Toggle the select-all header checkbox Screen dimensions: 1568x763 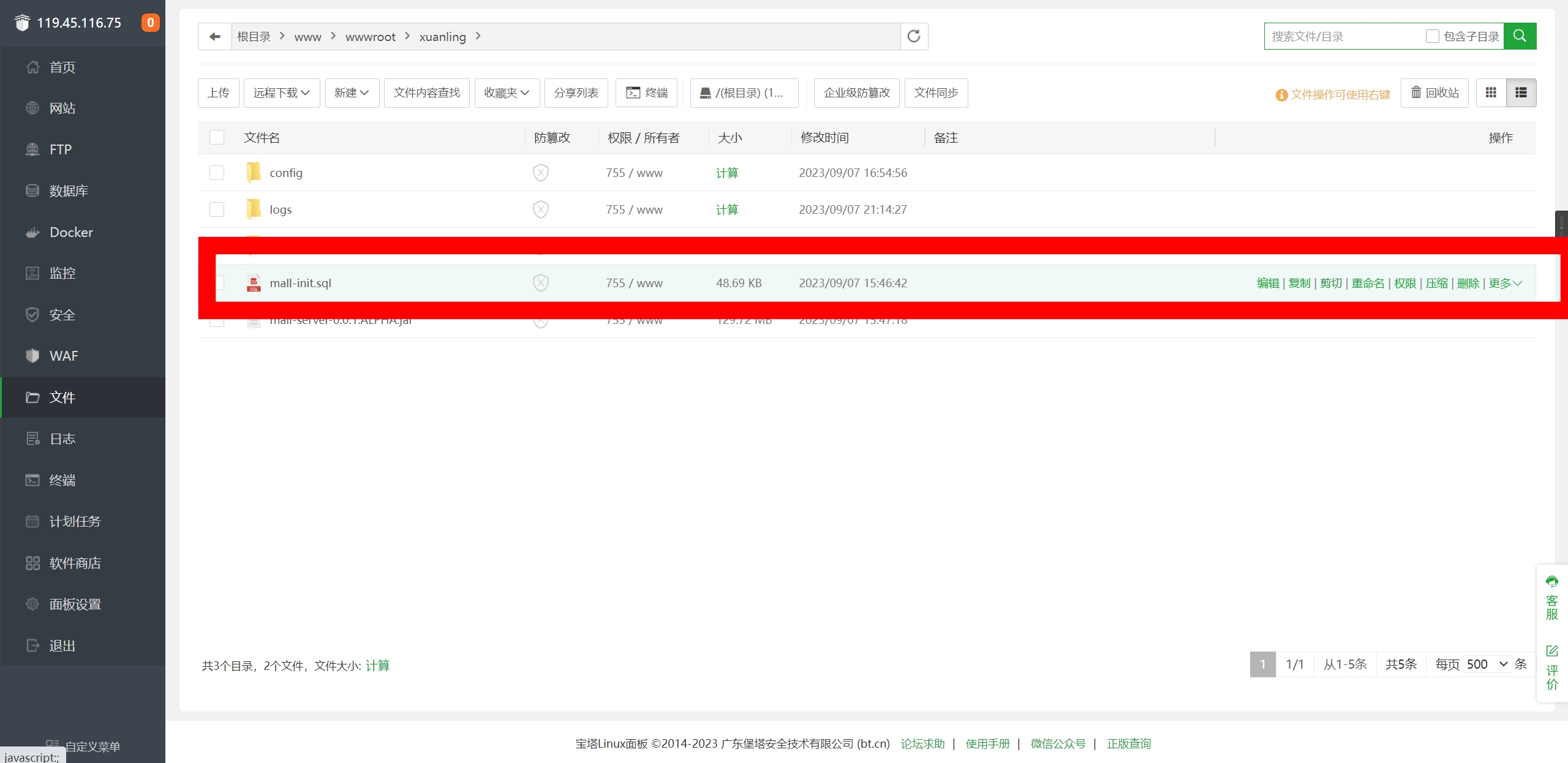(x=217, y=137)
